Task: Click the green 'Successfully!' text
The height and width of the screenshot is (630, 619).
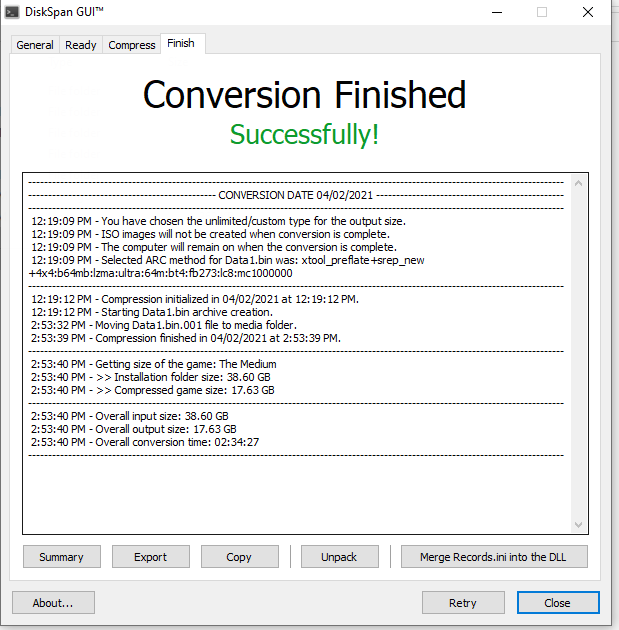Action: click(x=304, y=134)
